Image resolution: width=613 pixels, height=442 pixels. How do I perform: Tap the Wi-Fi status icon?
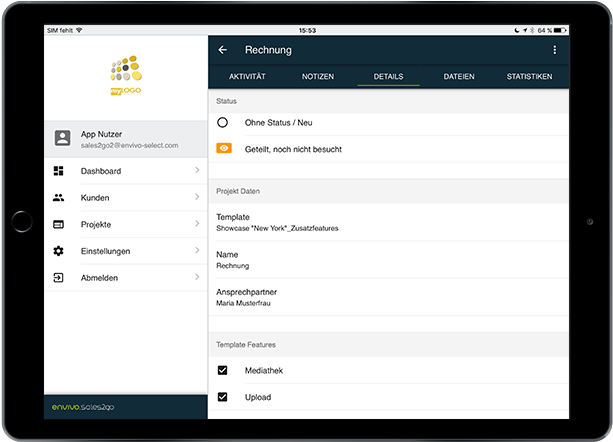coord(79,30)
